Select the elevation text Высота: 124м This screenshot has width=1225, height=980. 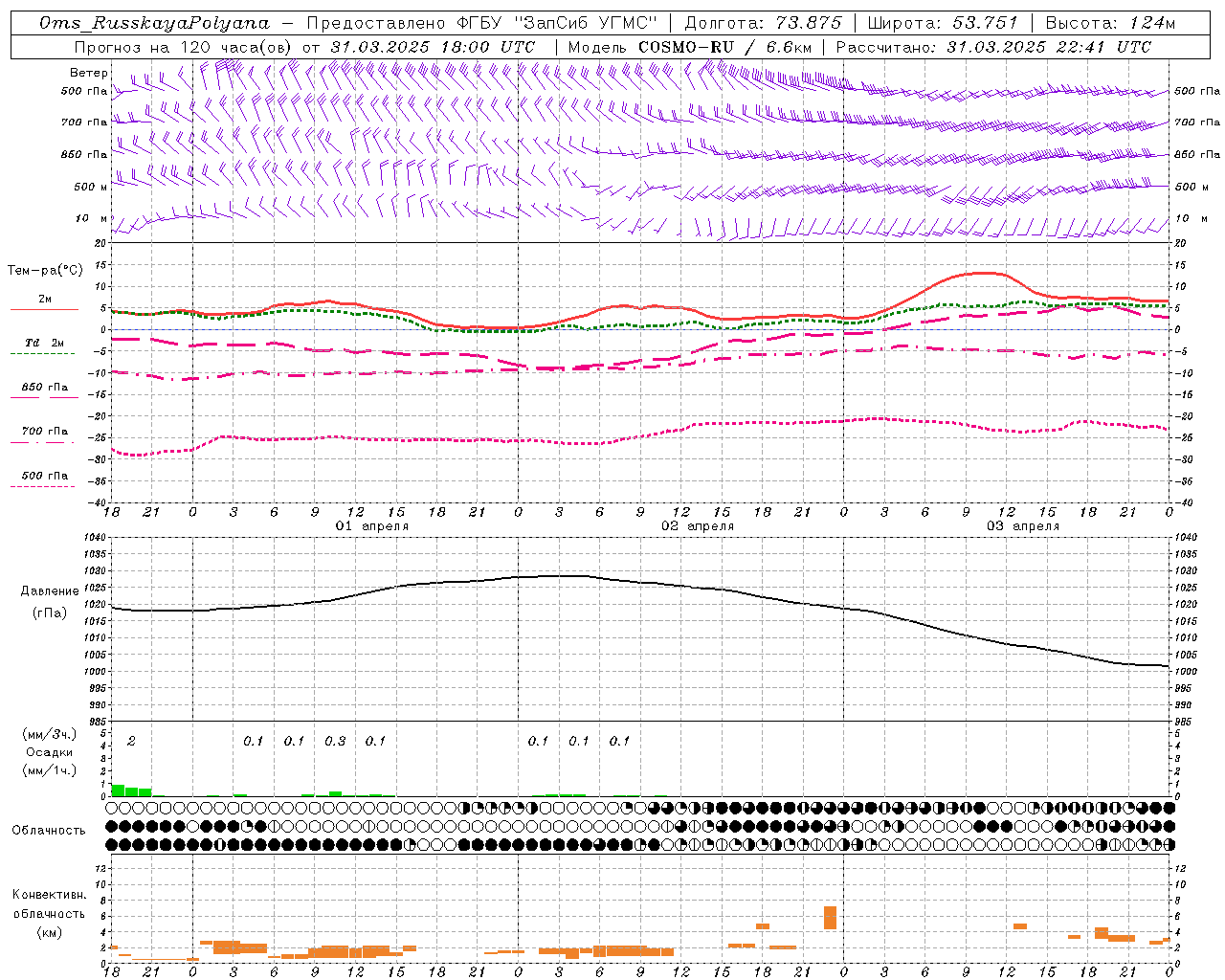click(1110, 23)
